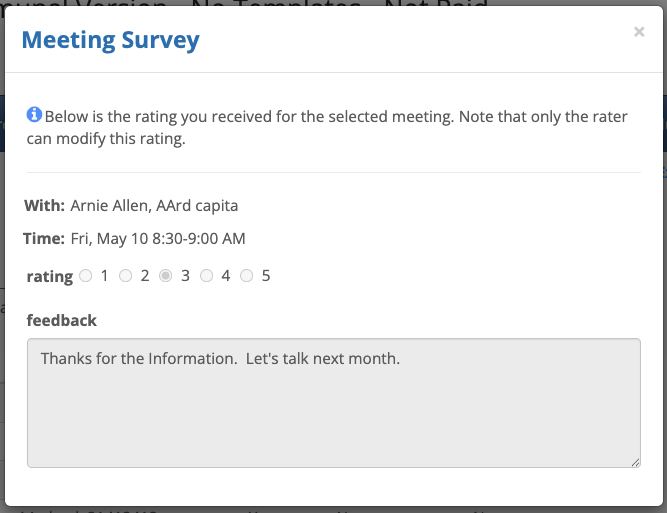Viewport: 667px width, 513px height.
Task: Close the Meeting Survey dialog
Action: [639, 32]
